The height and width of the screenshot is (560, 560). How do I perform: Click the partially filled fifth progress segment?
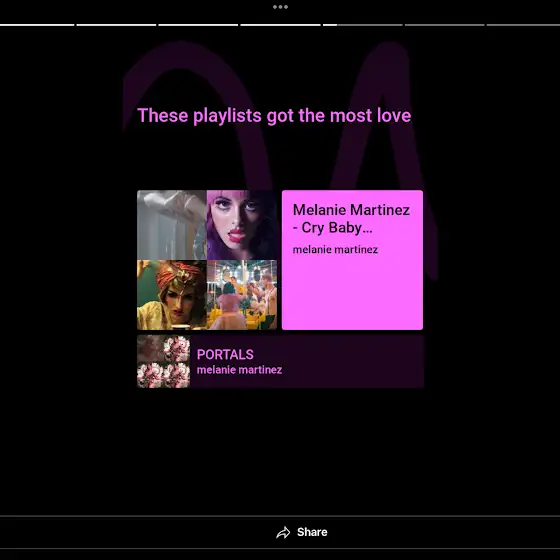pos(362,25)
